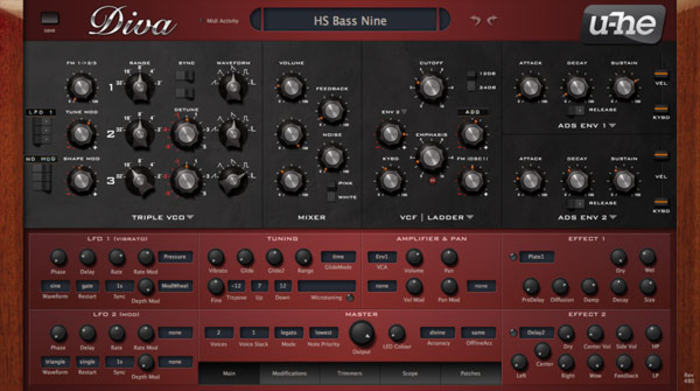Screen dimensions: 700x391
Task: Click the save icon button
Action: click(x=50, y=19)
